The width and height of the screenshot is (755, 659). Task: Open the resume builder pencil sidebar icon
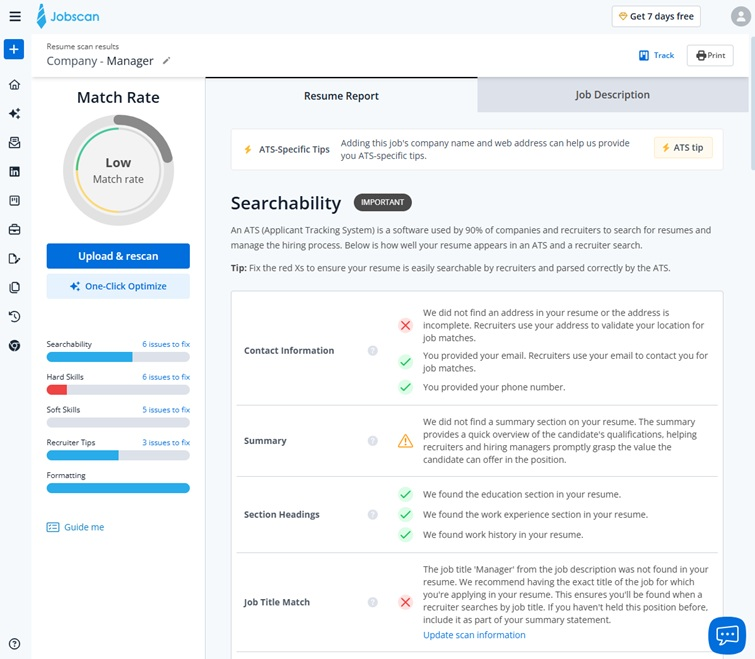pos(14,258)
